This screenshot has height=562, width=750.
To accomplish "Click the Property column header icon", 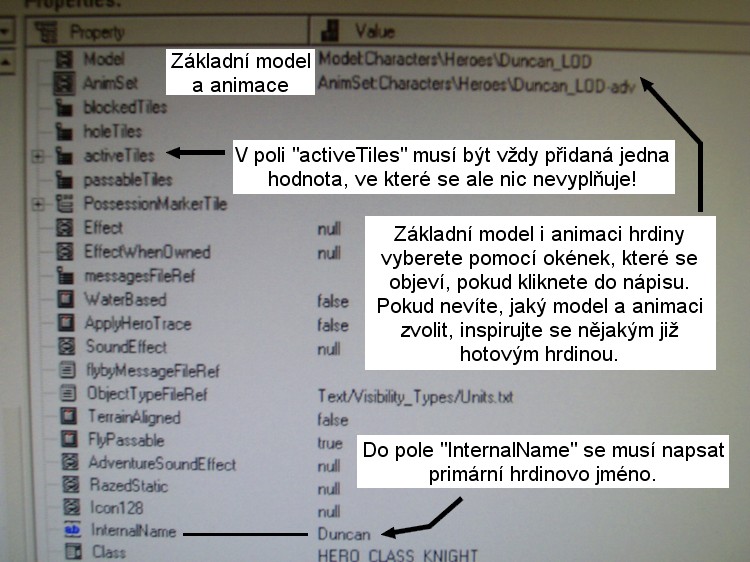I will click(x=46, y=32).
